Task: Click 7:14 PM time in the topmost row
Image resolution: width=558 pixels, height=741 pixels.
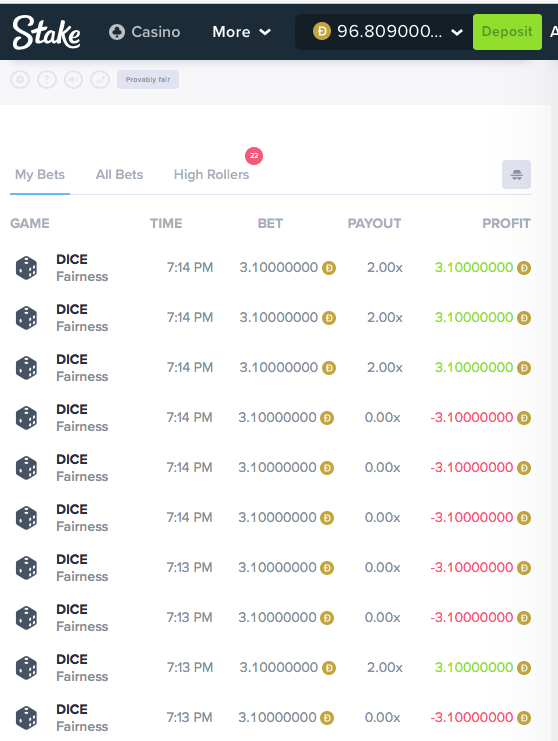Action: [190, 267]
